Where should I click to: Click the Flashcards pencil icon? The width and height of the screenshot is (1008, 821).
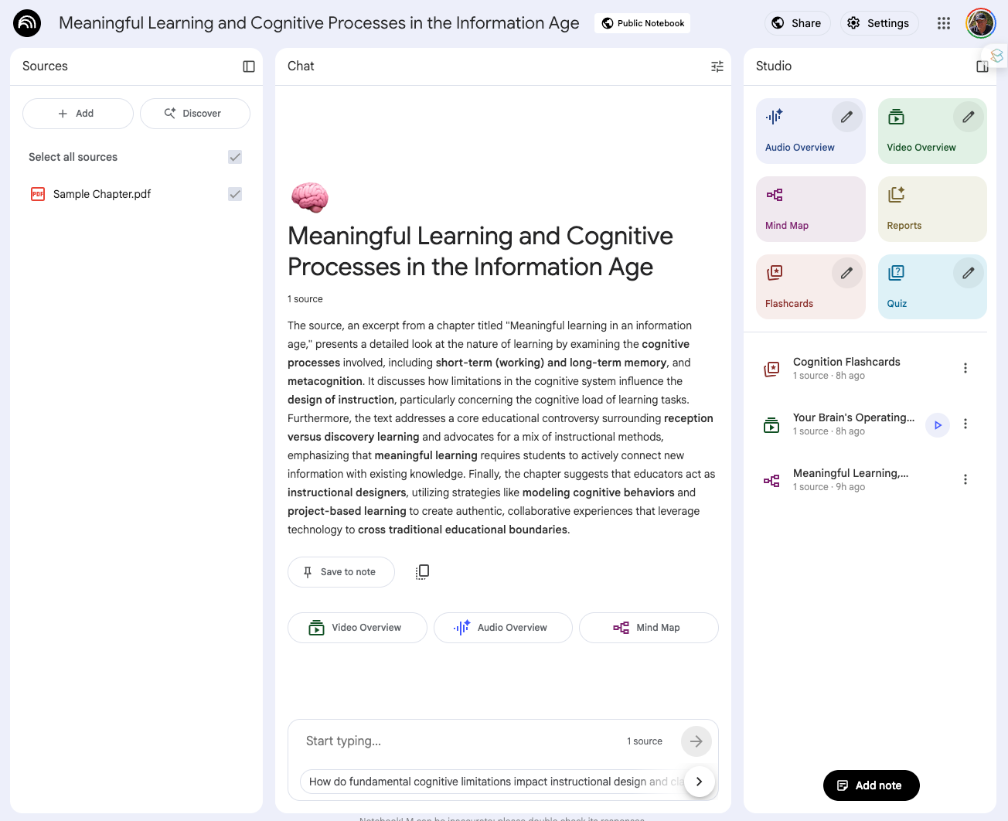pos(847,273)
